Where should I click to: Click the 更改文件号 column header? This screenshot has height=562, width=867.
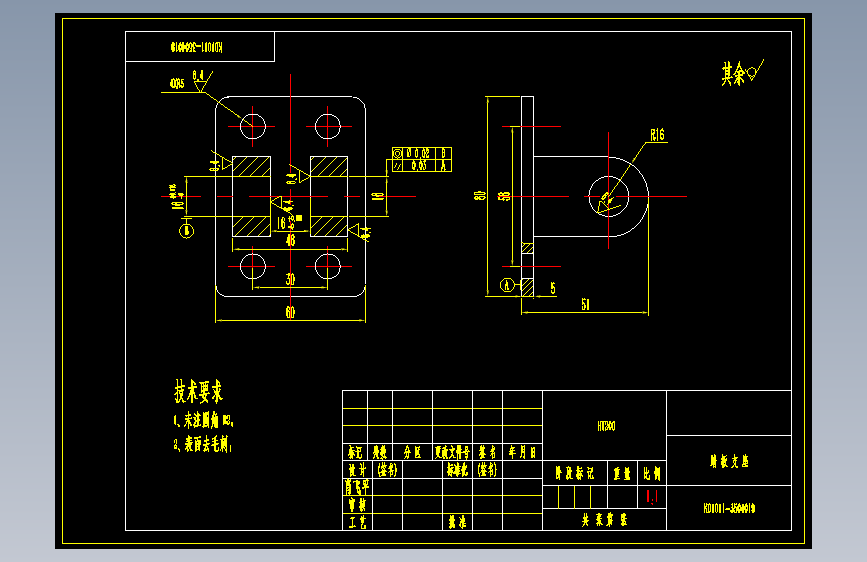click(x=452, y=452)
